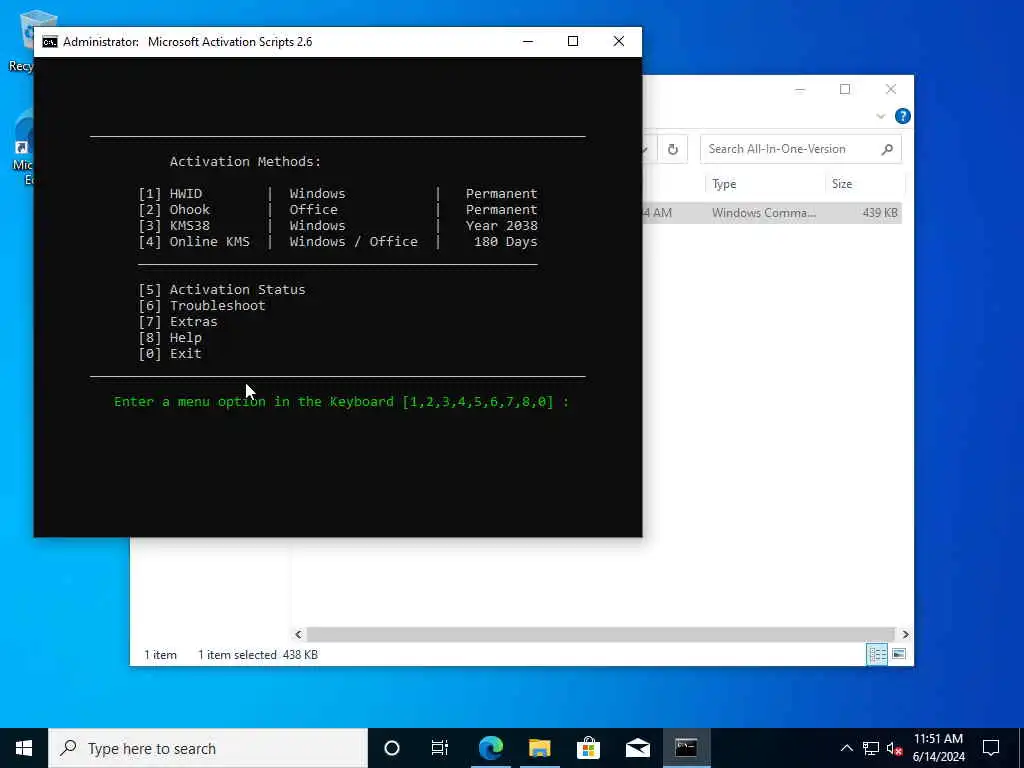Click the 180 Days text
The width and height of the screenshot is (1024, 768).
tap(505, 242)
